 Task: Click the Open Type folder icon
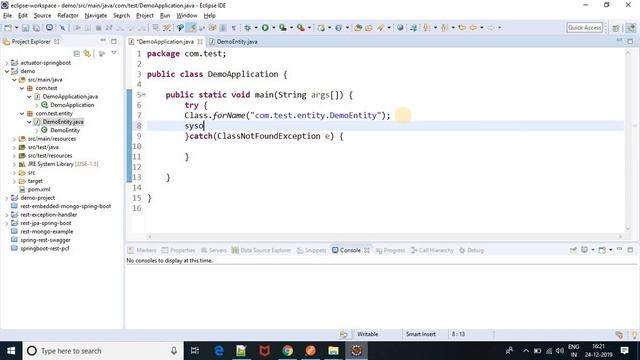pyautogui.click(x=358, y=28)
